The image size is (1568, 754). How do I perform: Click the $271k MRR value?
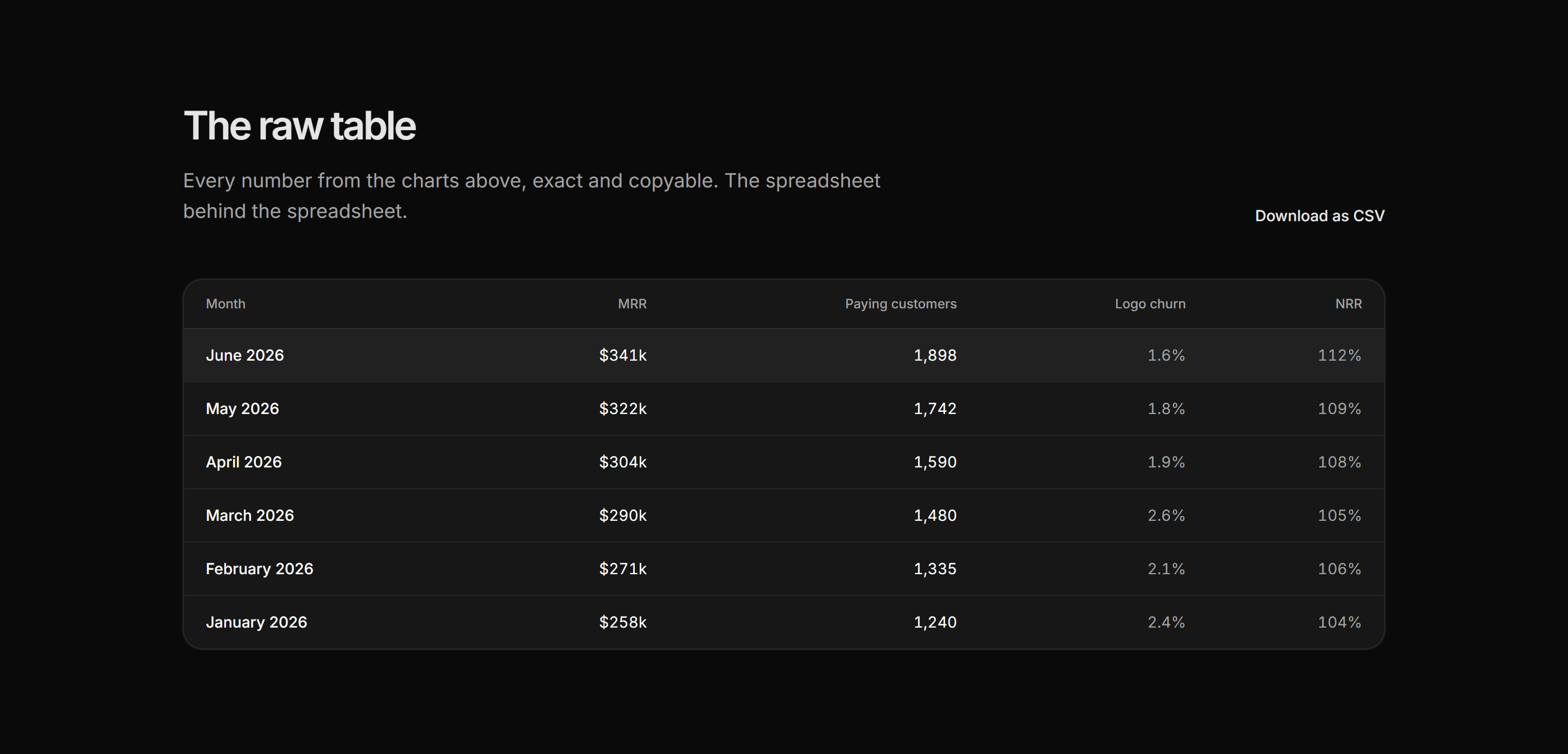point(623,569)
